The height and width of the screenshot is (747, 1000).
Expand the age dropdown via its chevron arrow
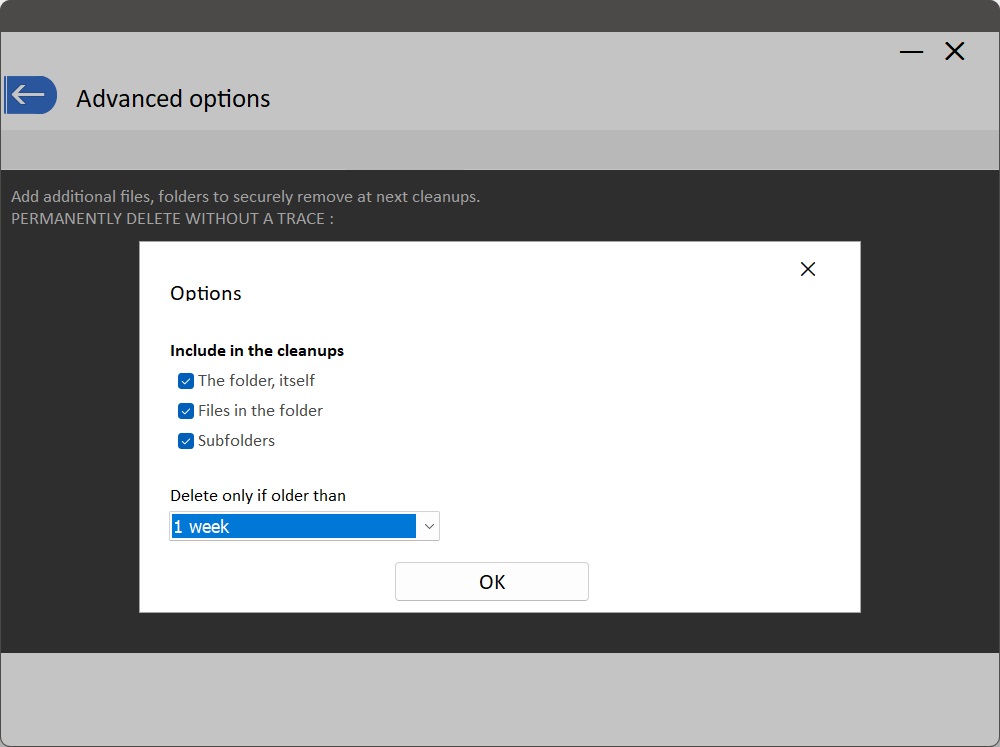click(x=428, y=526)
